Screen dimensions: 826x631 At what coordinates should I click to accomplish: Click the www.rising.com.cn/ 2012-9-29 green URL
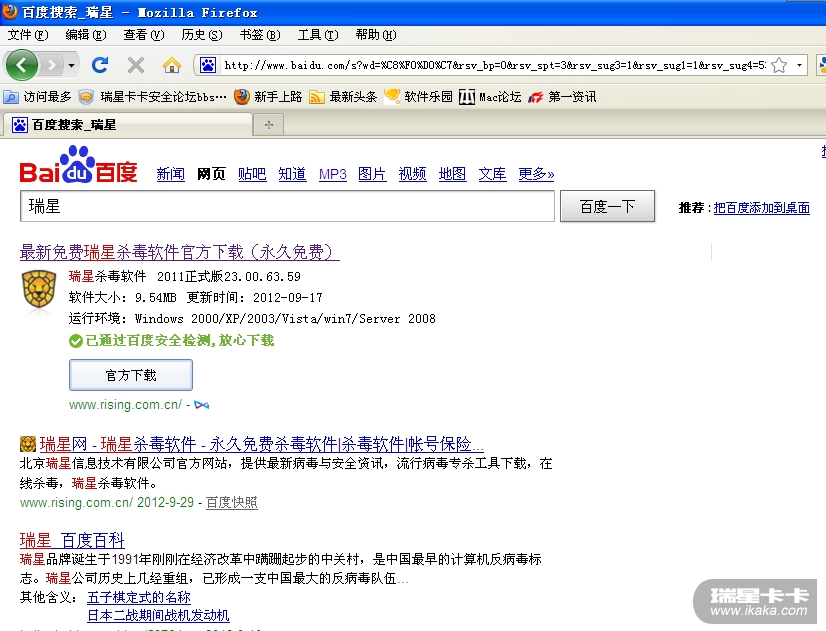107,502
